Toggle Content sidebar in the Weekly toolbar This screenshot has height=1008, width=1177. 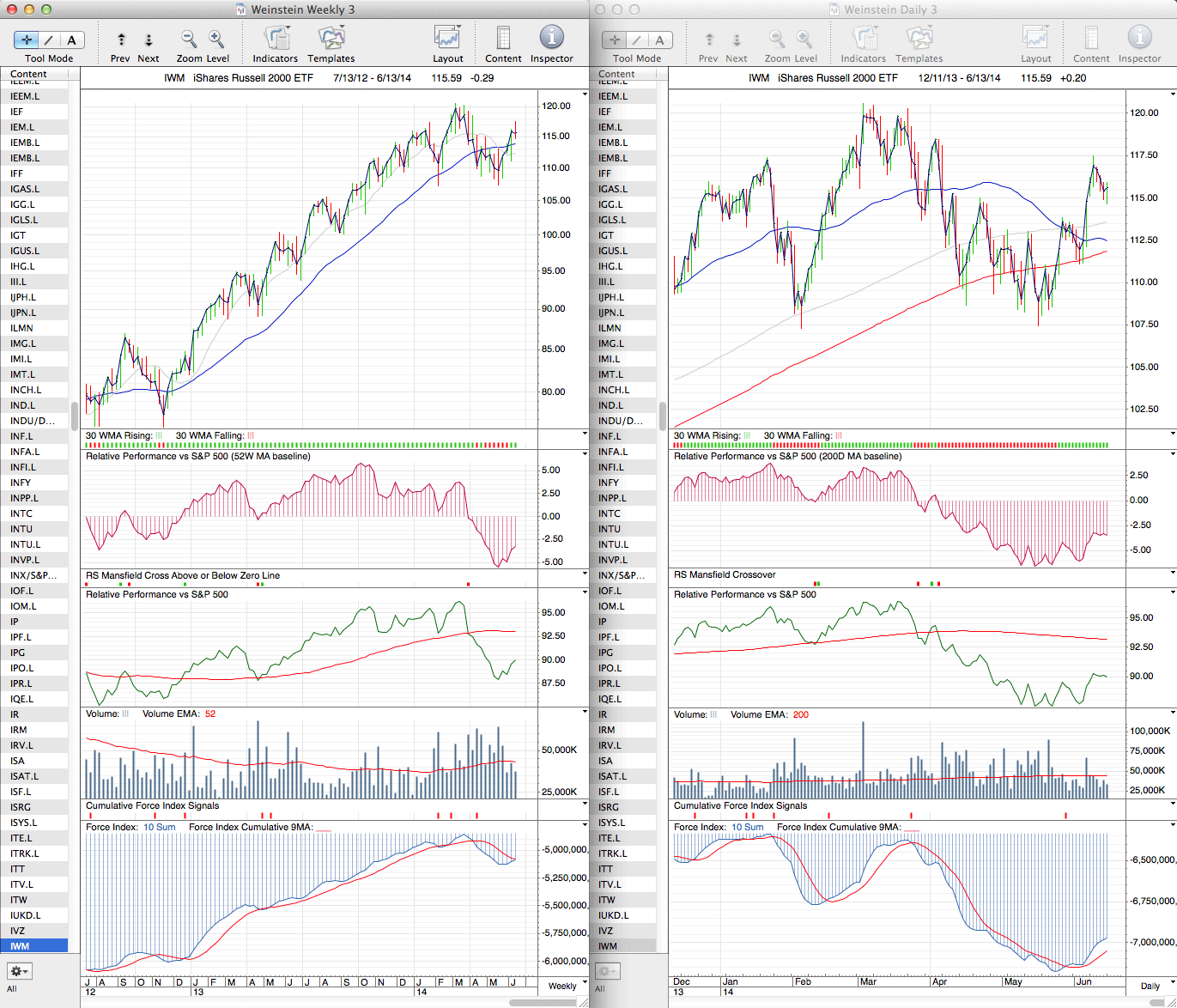503,39
